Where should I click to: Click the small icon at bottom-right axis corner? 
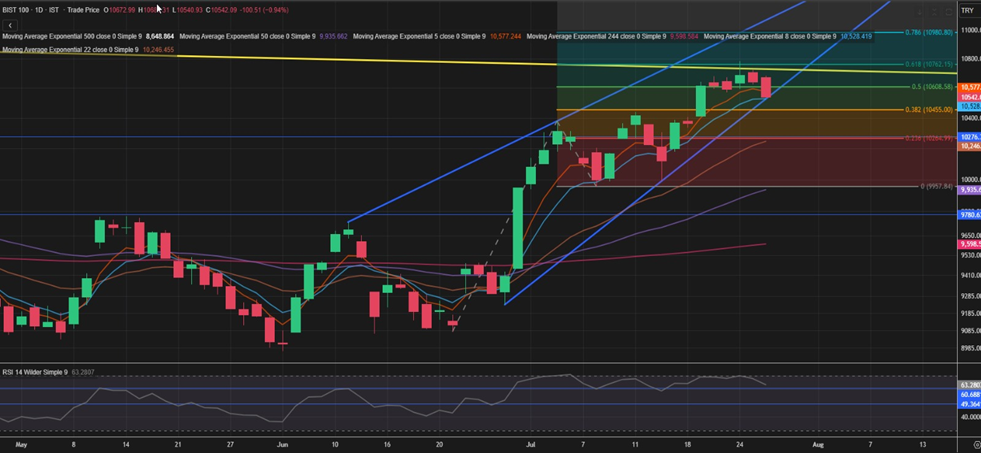pyautogui.click(x=968, y=442)
